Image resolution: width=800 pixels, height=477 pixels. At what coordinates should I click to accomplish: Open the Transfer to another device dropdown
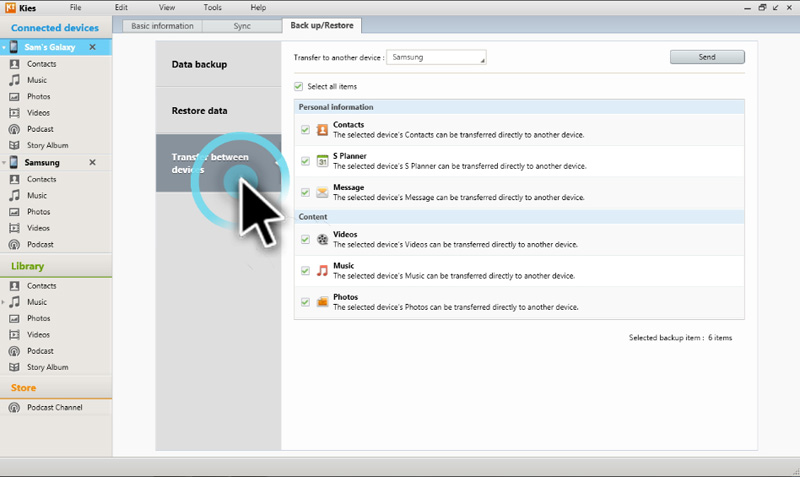pos(436,57)
